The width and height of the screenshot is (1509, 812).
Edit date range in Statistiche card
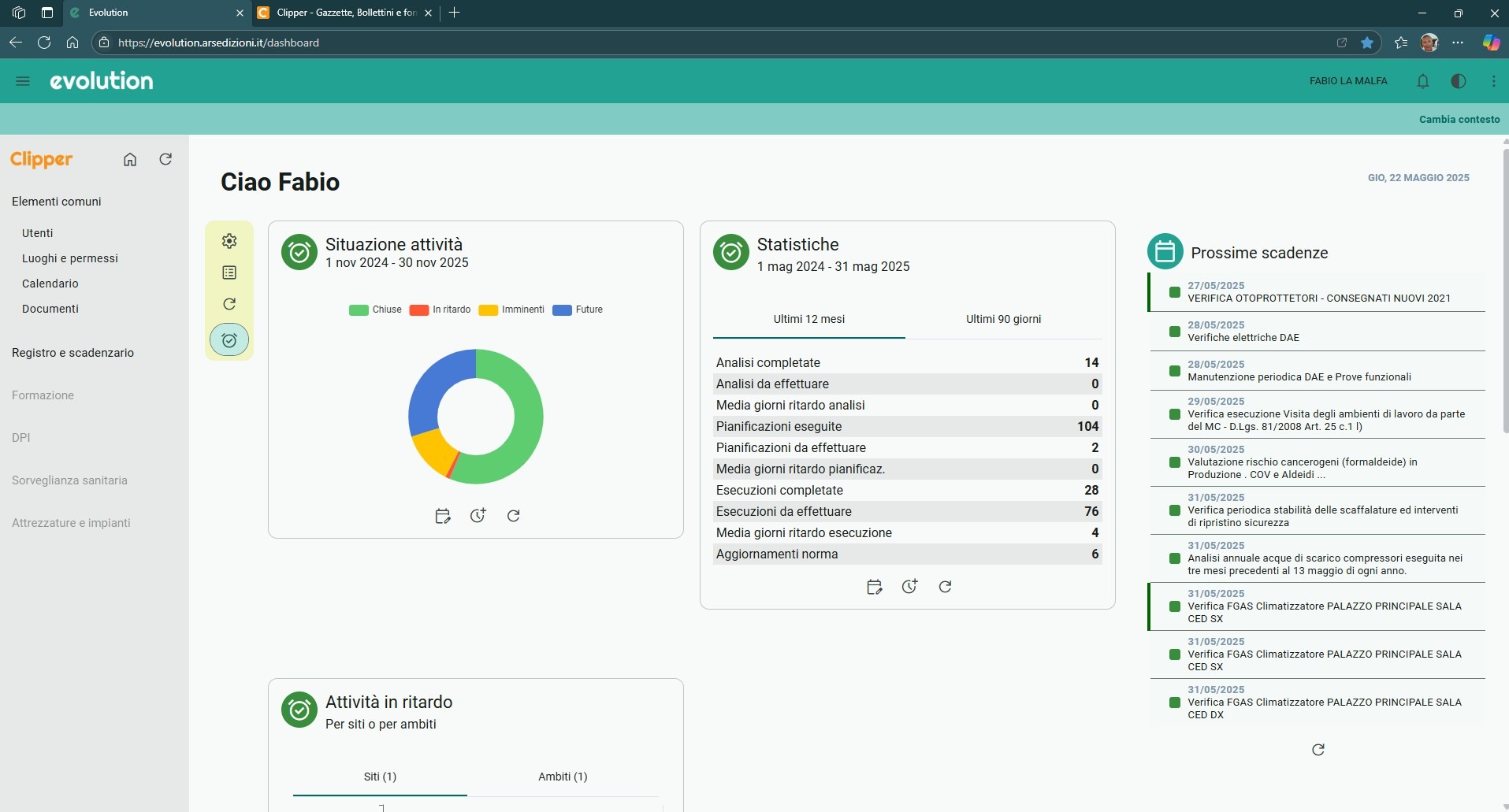click(x=875, y=587)
